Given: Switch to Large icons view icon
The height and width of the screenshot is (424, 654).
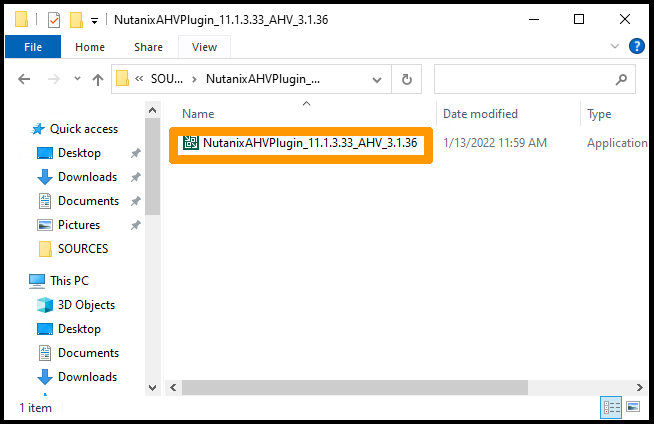Looking at the screenshot, I should click(x=630, y=407).
